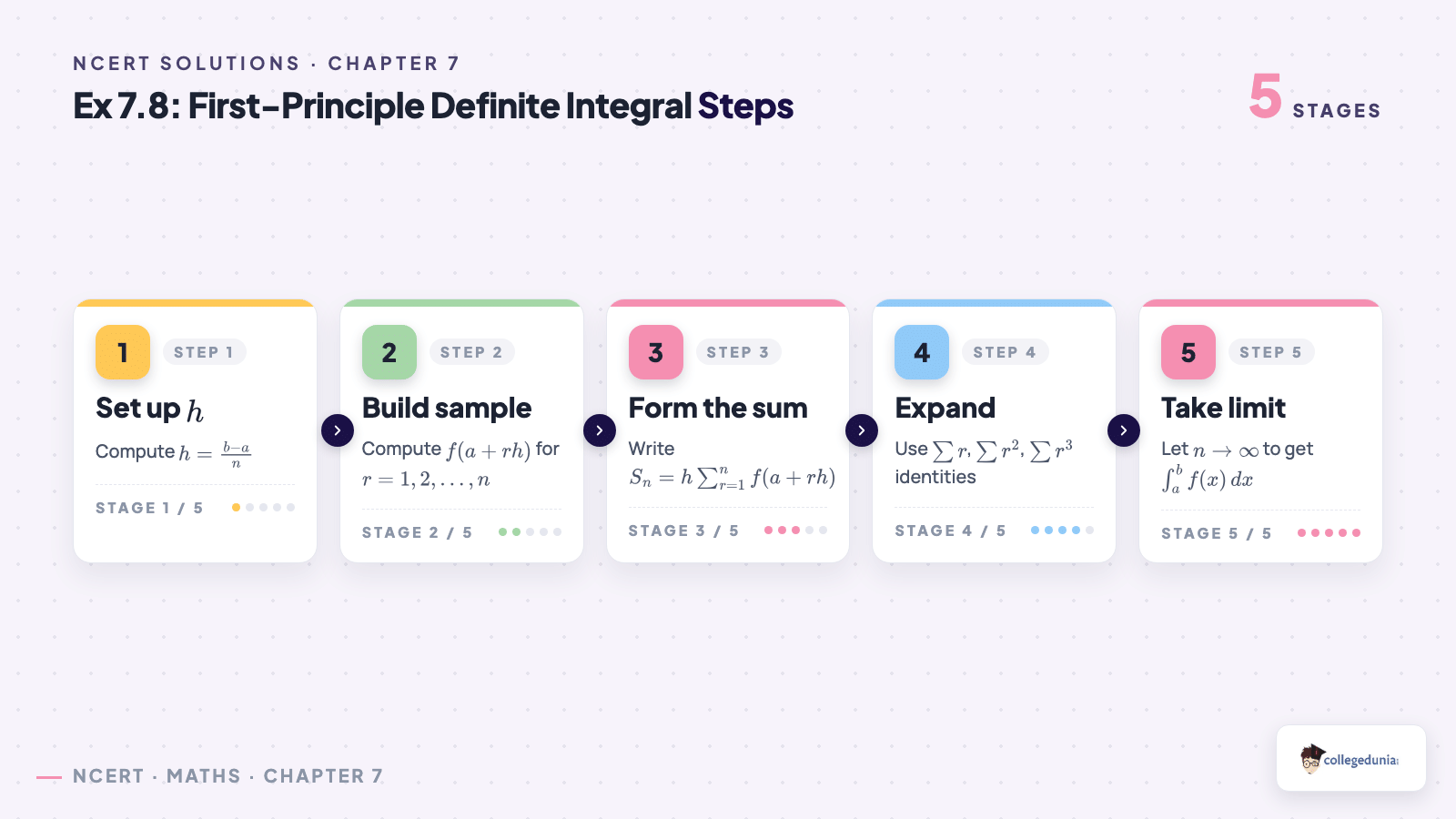Select the STEP 4 pill label
The width and height of the screenshot is (1456, 819).
[x=1005, y=352]
